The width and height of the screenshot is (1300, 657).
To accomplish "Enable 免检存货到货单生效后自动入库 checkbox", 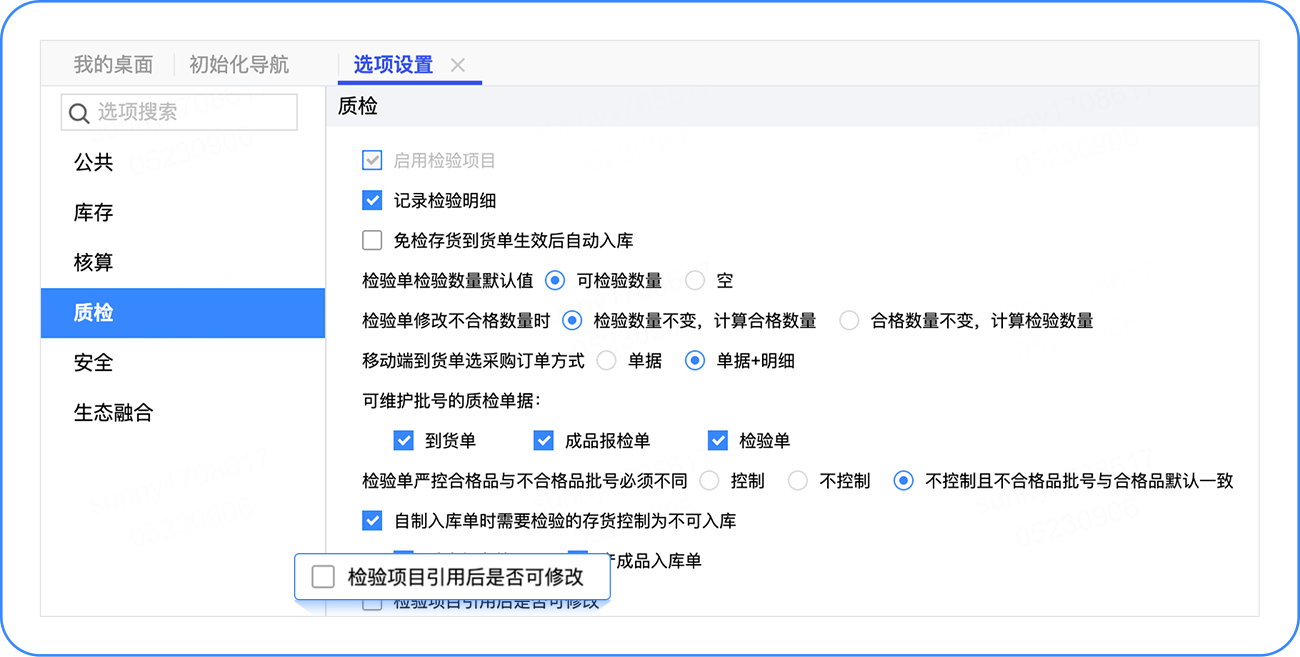I will pos(372,240).
